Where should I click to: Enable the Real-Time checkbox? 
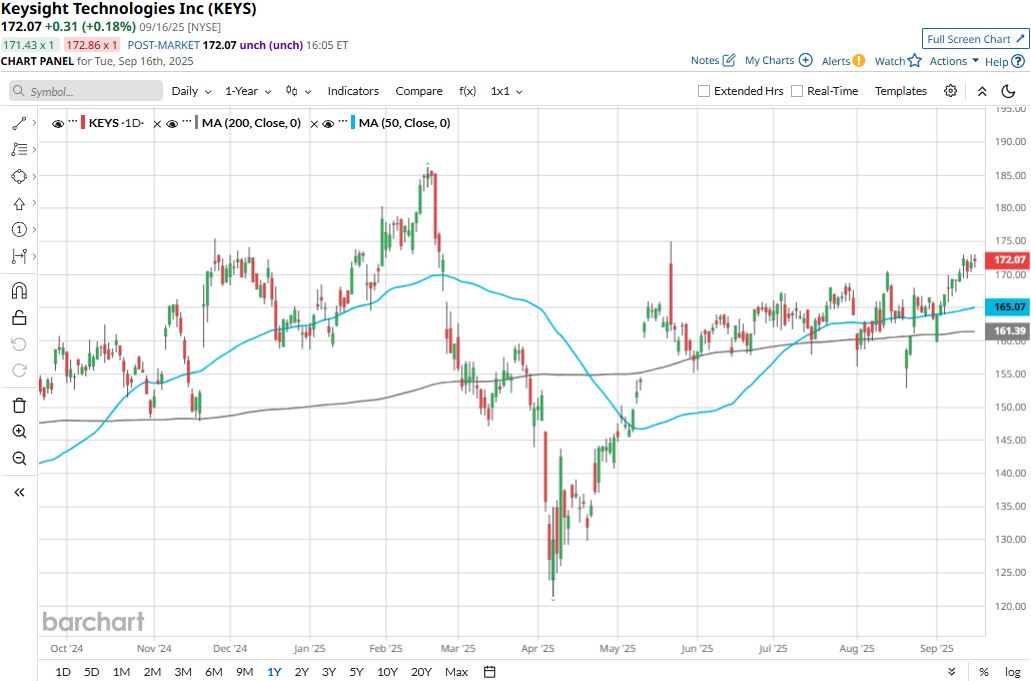(797, 91)
